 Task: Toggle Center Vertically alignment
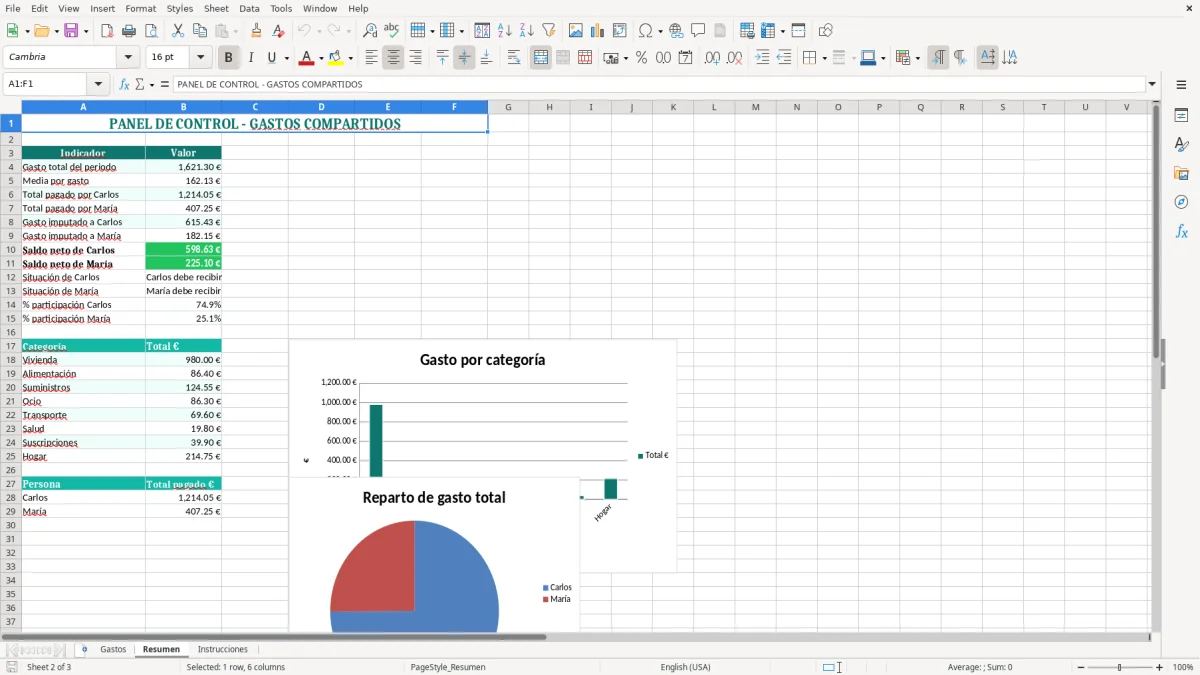pos(464,58)
